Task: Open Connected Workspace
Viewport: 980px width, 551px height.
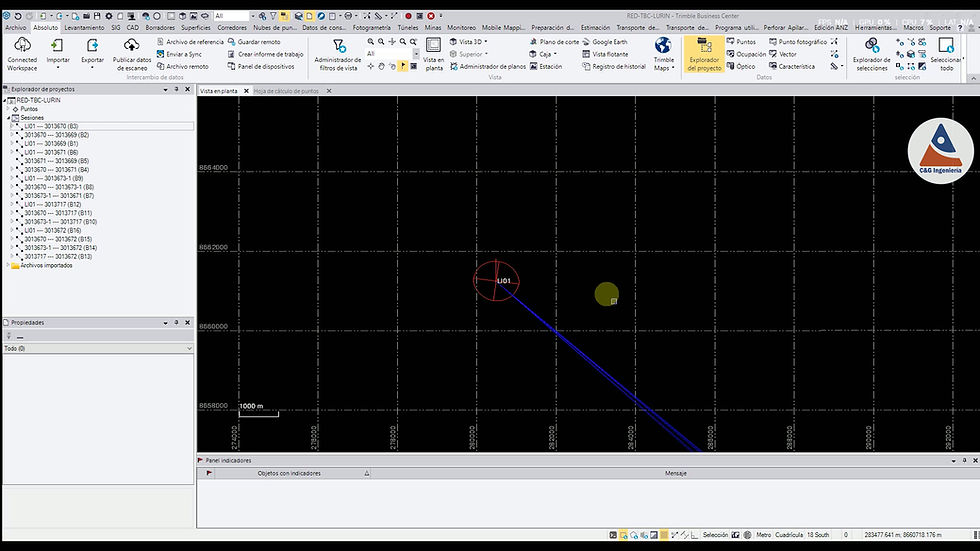Action: [x=22, y=54]
